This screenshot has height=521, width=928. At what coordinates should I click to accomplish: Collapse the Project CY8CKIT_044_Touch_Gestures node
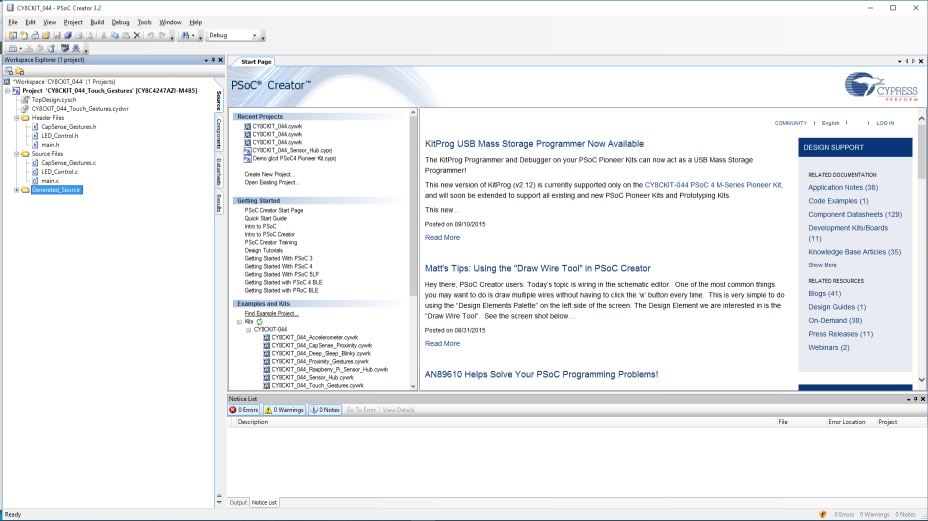pyautogui.click(x=8, y=91)
